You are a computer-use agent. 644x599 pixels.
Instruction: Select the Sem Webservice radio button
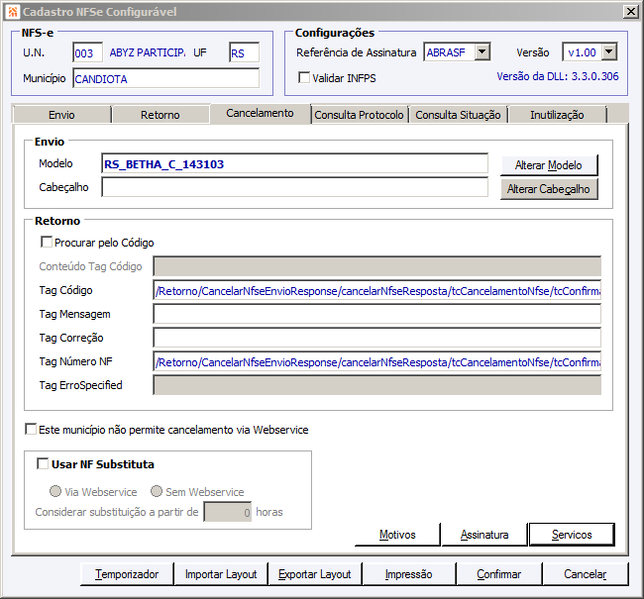156,491
